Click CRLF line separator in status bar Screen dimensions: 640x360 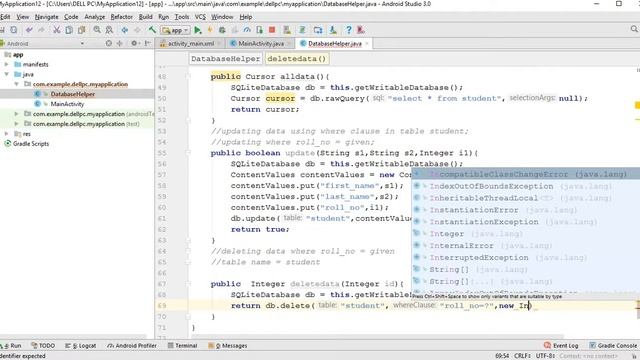point(522,356)
